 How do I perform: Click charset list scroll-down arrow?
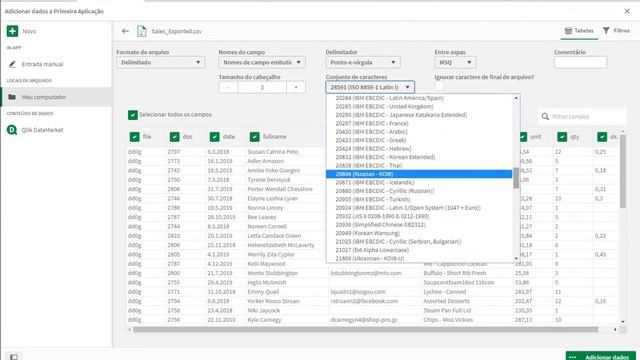[x=516, y=259]
